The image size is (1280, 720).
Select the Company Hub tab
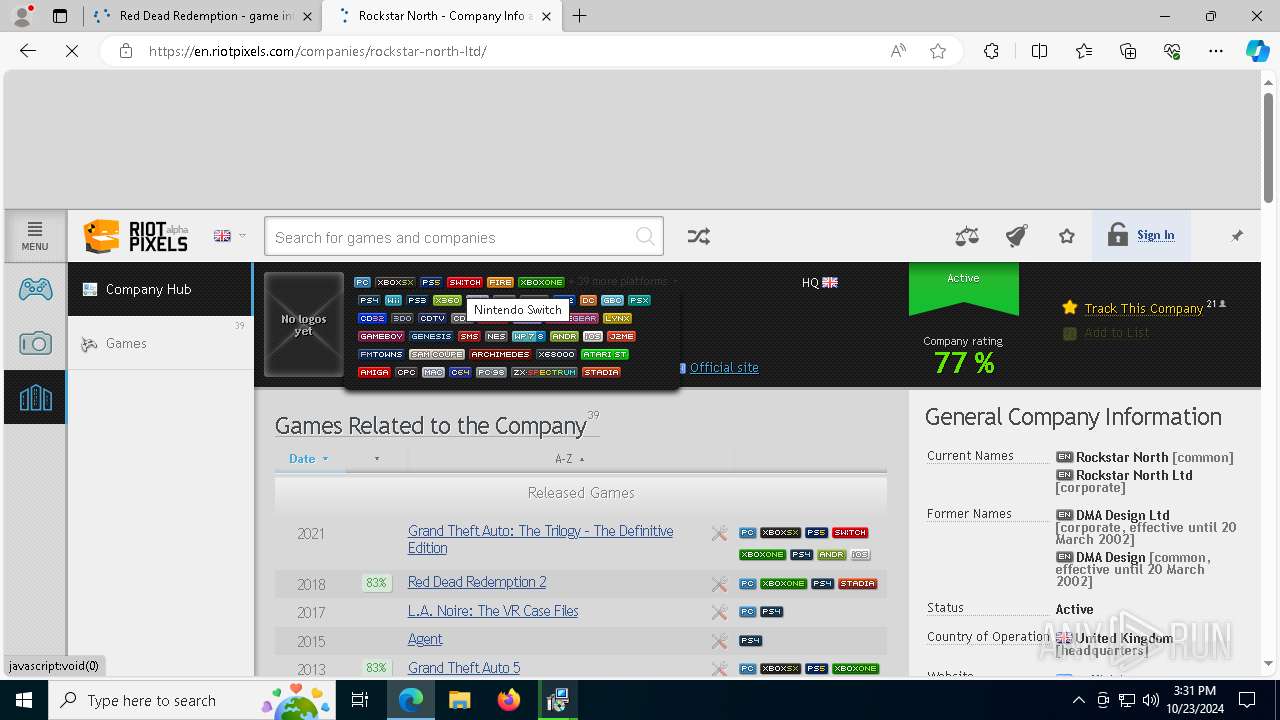160,289
